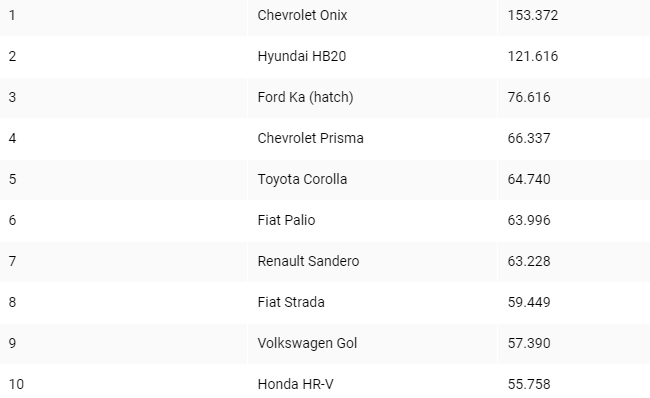The width and height of the screenshot is (650, 398).
Task: Click the number 59.449
Action: pos(529,302)
